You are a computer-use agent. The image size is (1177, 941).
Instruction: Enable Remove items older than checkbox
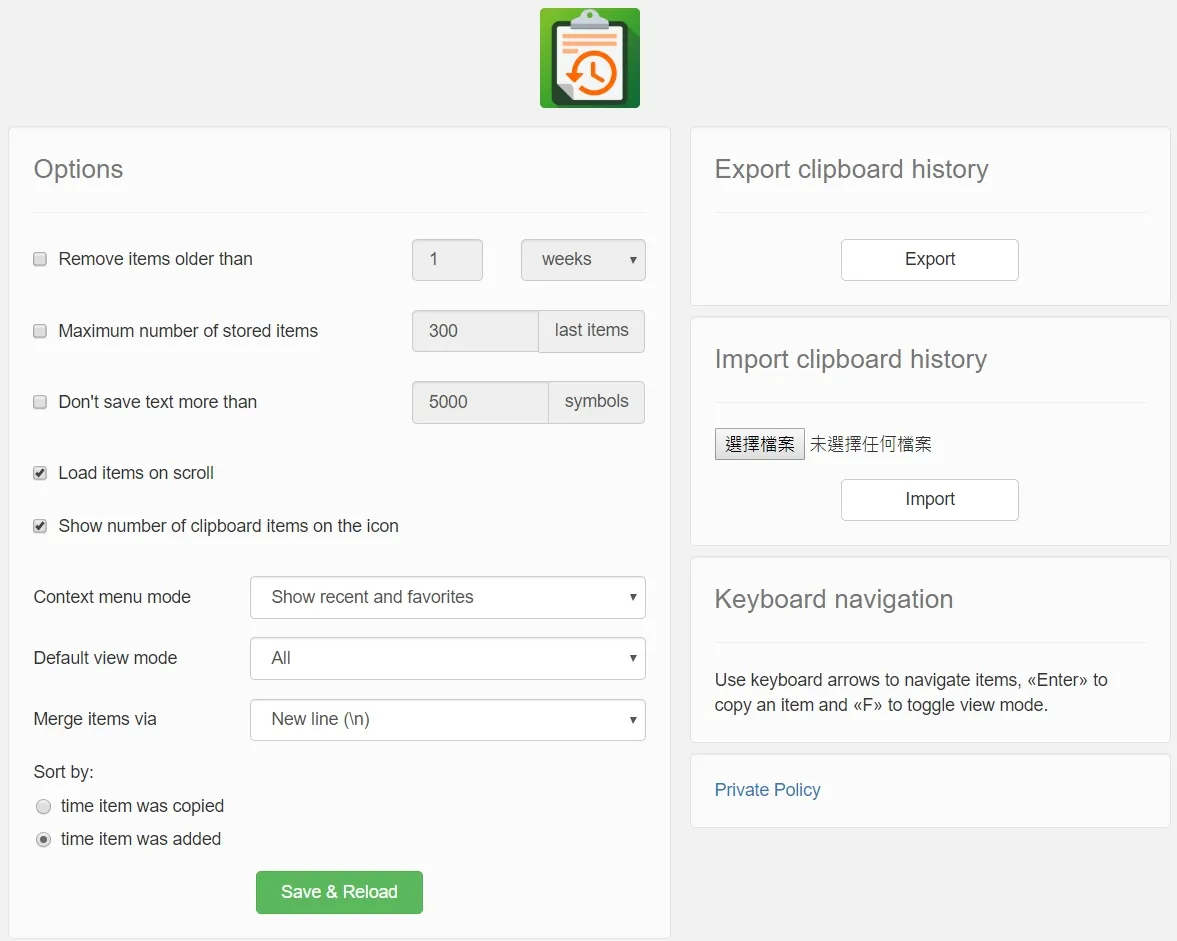pos(41,259)
